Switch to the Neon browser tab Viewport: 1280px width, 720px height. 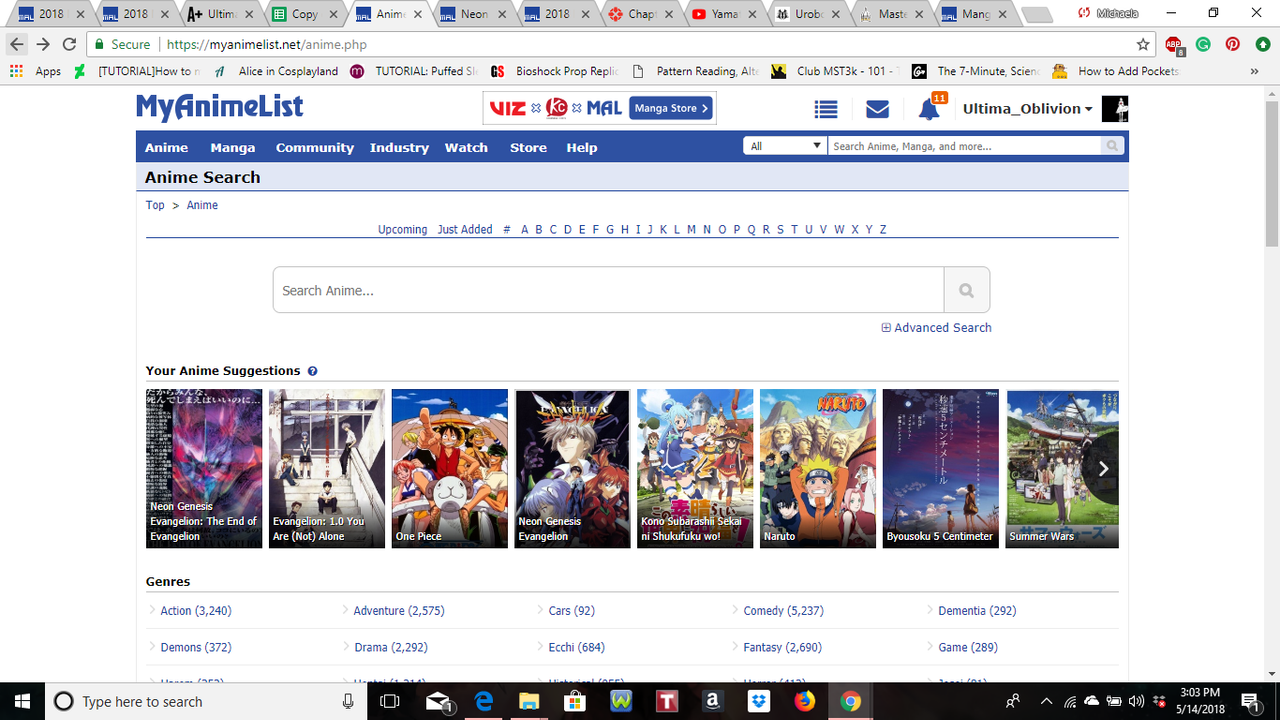tap(473, 14)
